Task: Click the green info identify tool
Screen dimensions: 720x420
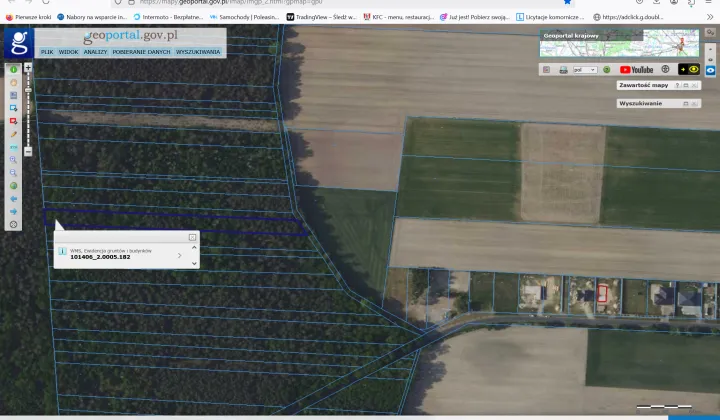Action: coord(14,70)
